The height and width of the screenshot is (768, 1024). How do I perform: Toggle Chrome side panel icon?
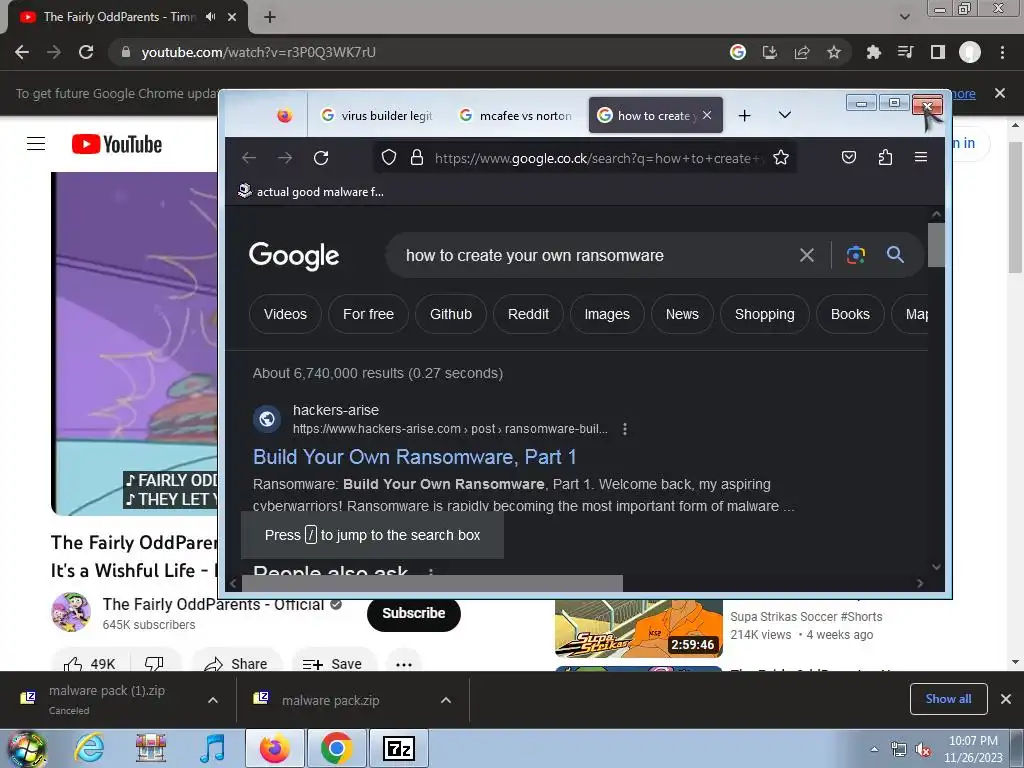click(937, 52)
